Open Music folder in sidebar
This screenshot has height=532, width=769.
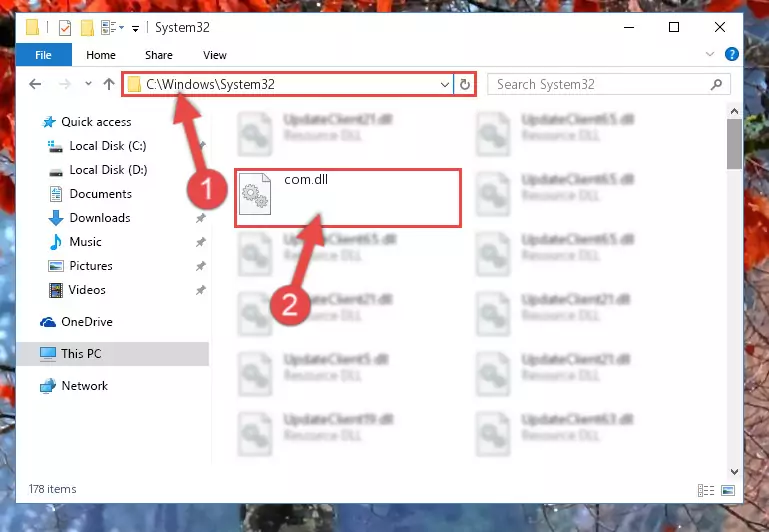(85, 242)
